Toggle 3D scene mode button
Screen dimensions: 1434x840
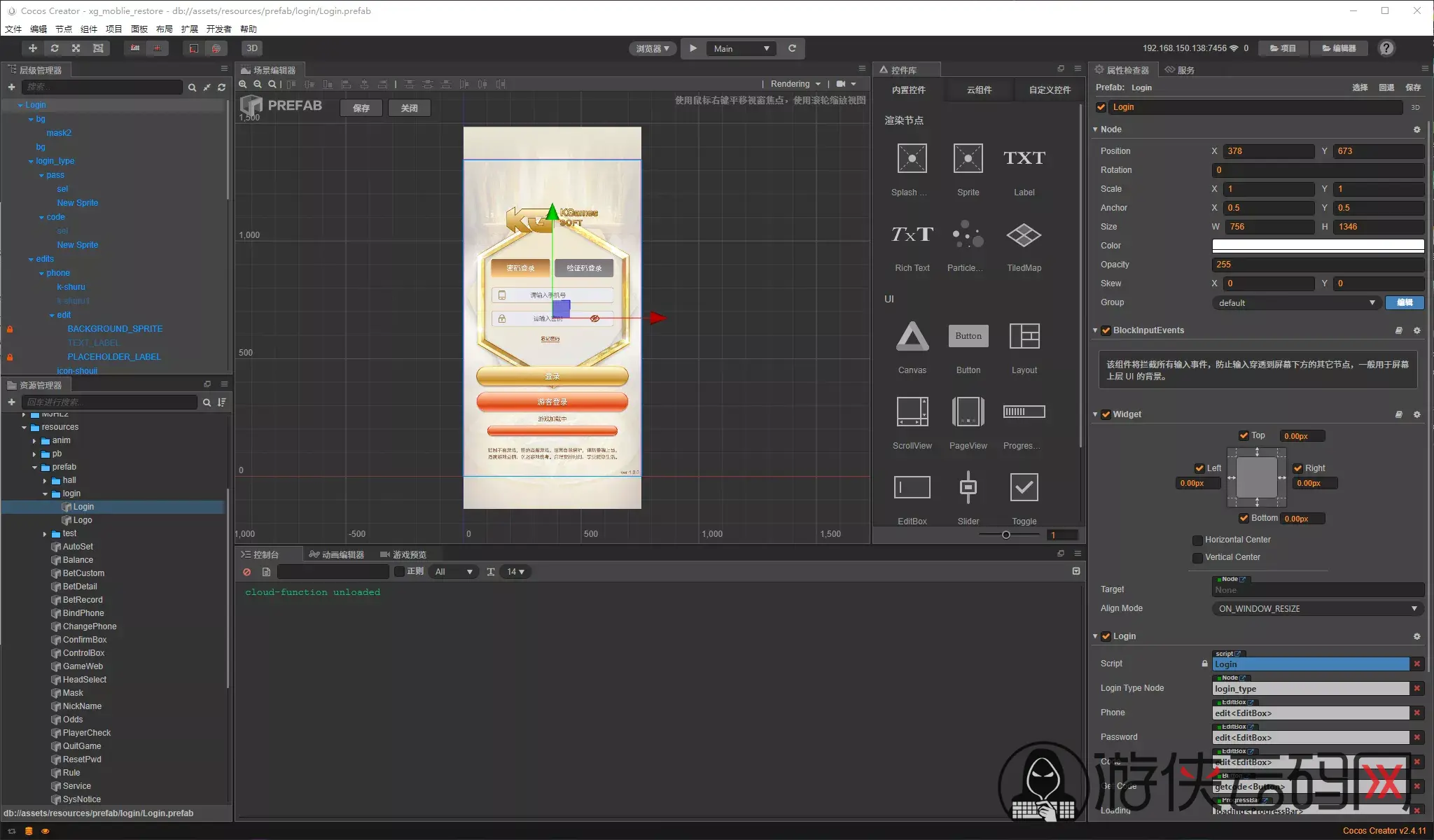click(x=252, y=48)
